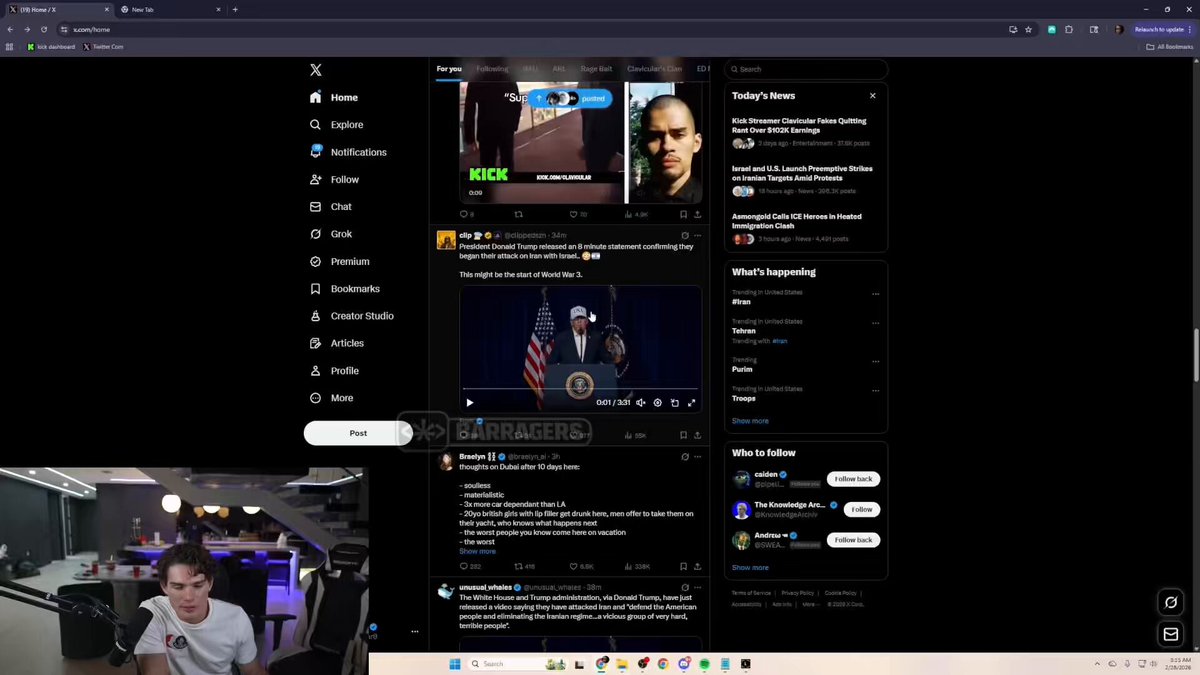Show more under Who to follow

point(750,567)
